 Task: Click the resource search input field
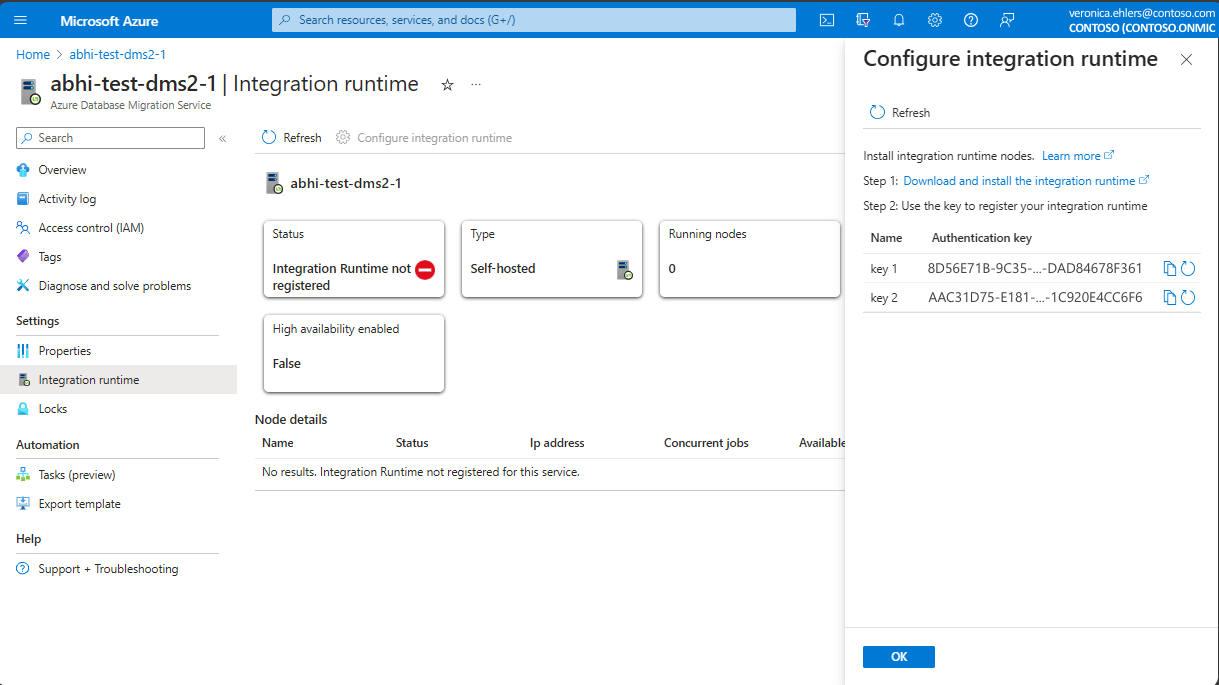pos(533,19)
